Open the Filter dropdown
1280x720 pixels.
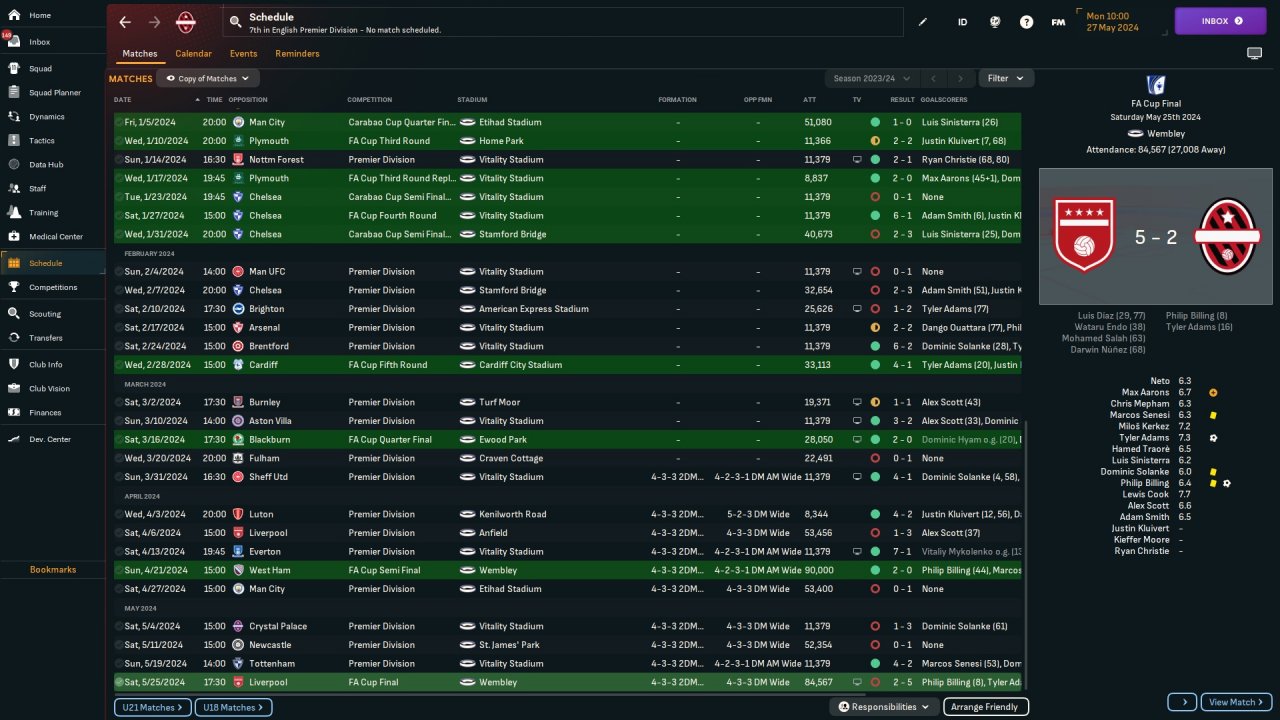[1006, 78]
